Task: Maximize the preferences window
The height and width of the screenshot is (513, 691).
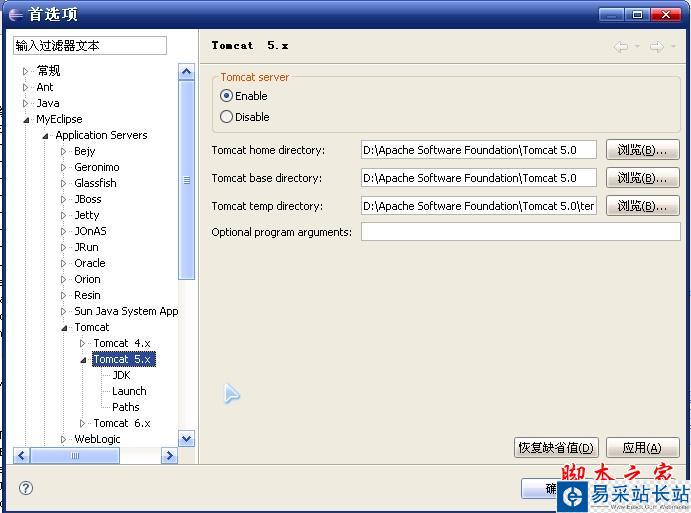Action: pos(637,15)
